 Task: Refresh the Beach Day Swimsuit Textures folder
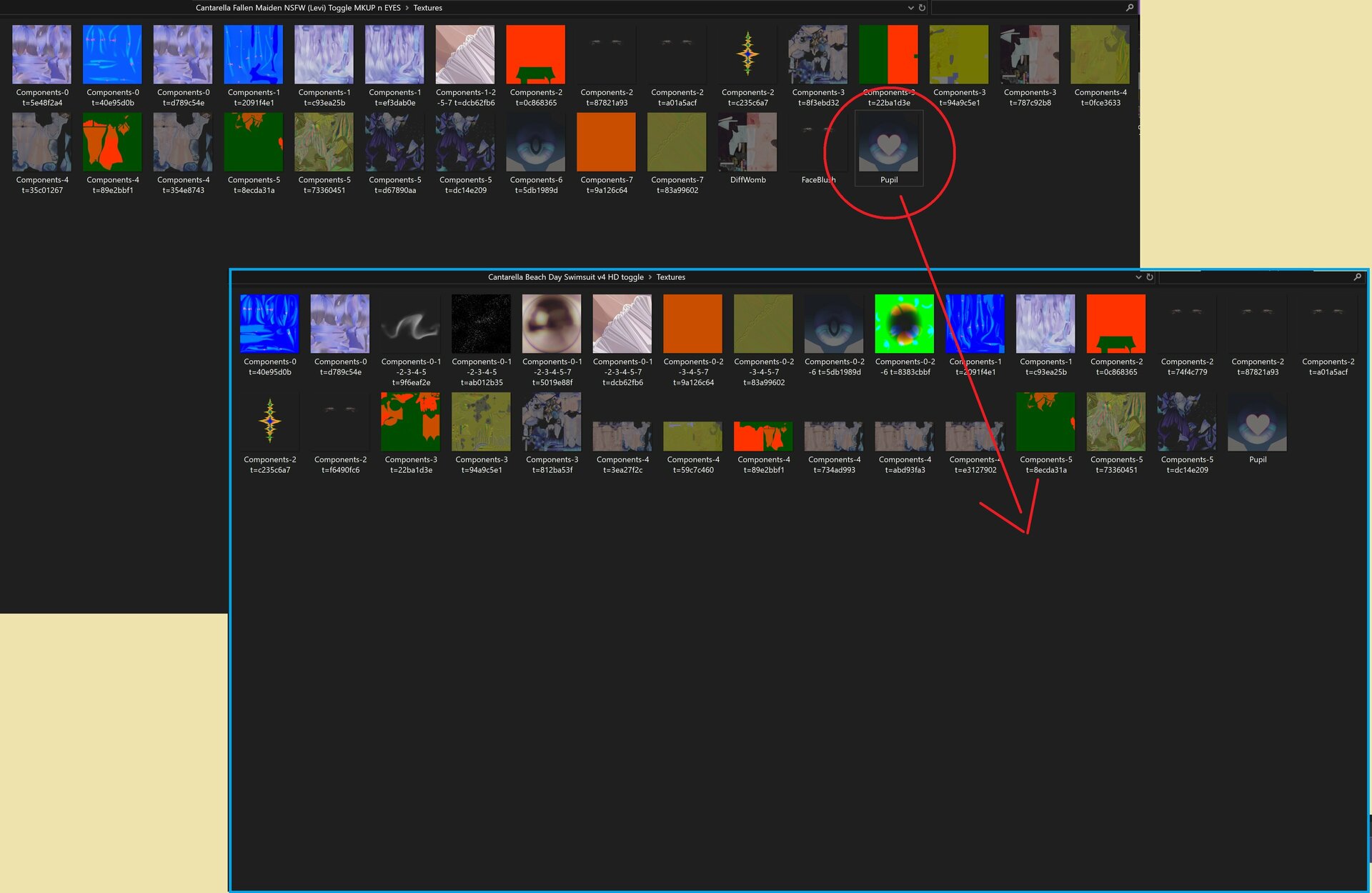click(x=1150, y=277)
